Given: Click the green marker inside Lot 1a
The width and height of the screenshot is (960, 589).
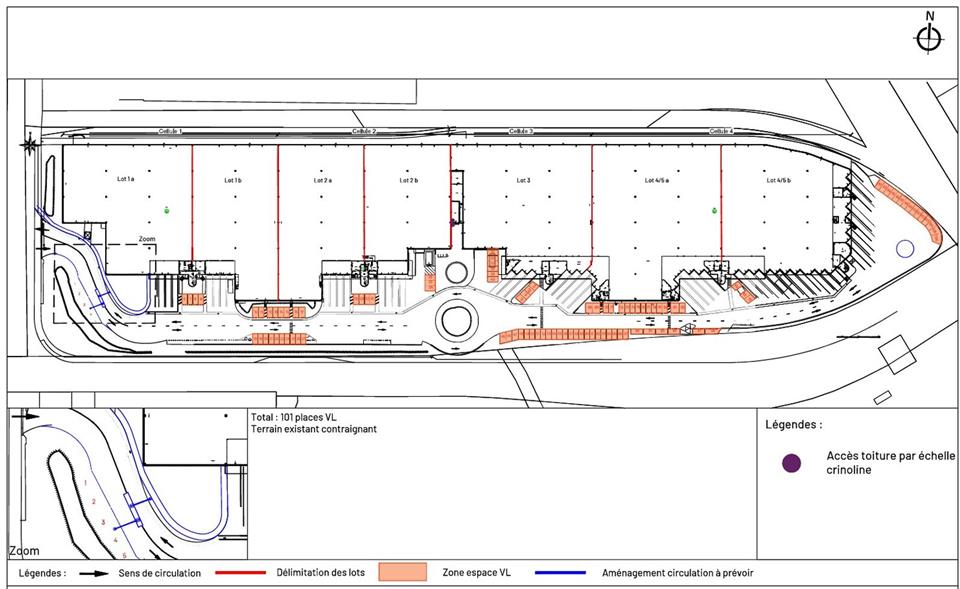Looking at the screenshot, I should click(x=167, y=211).
